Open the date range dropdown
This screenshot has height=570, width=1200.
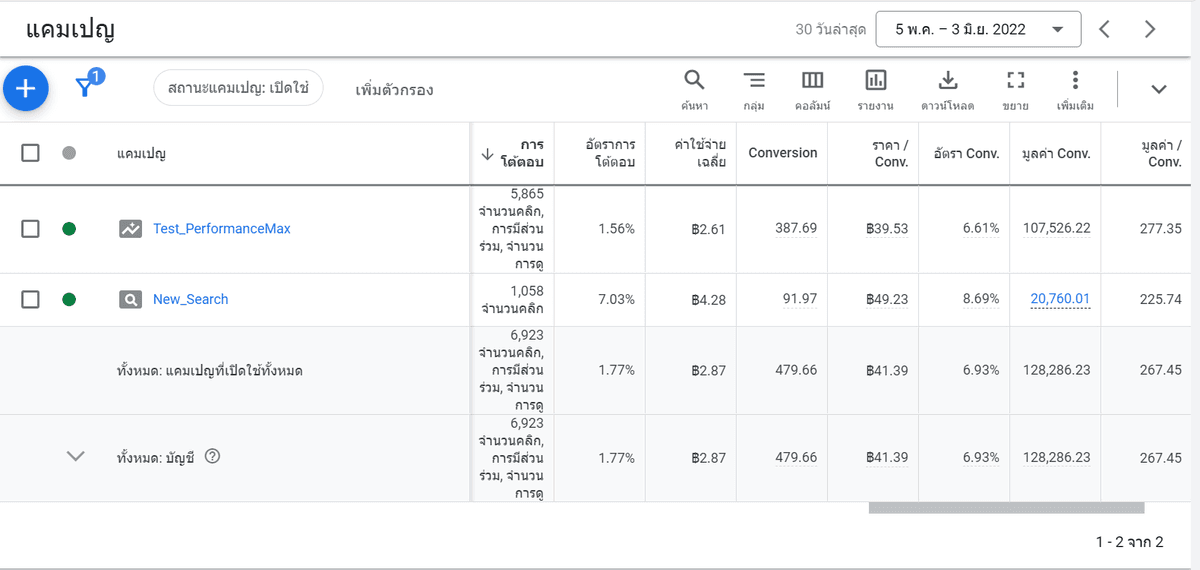(x=978, y=29)
